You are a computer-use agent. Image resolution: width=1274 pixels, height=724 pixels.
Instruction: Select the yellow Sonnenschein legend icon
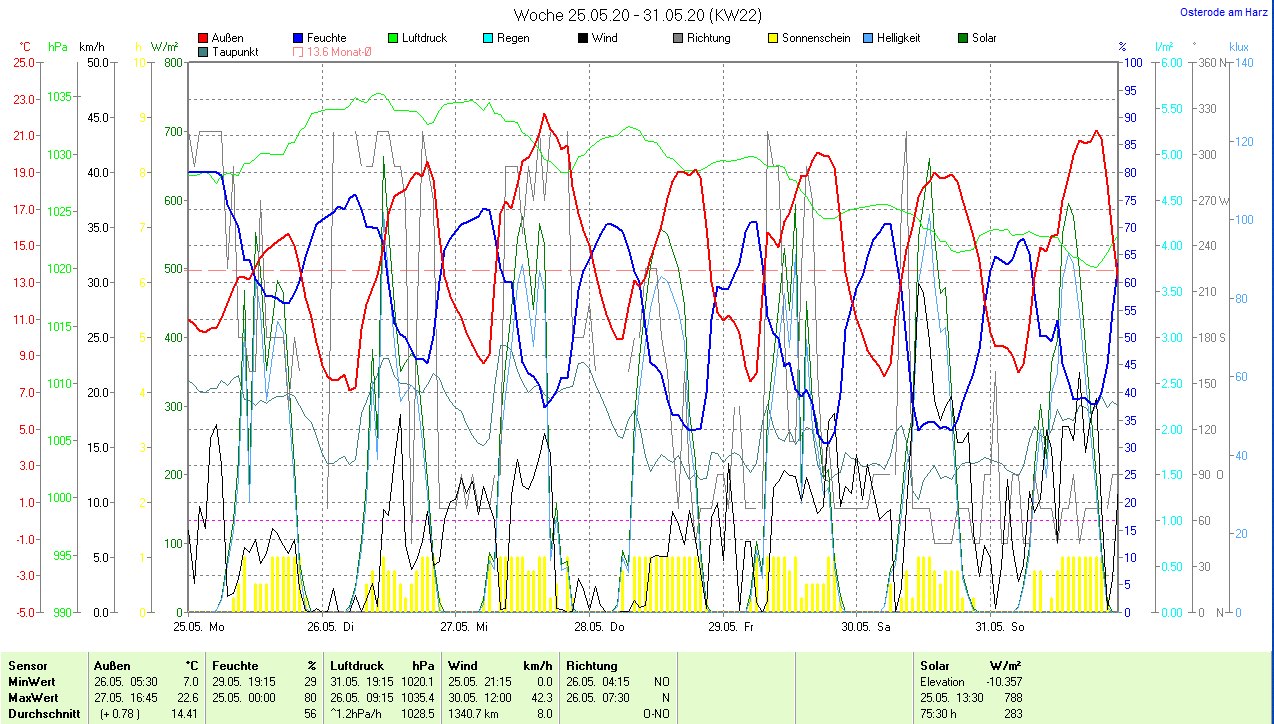774,38
